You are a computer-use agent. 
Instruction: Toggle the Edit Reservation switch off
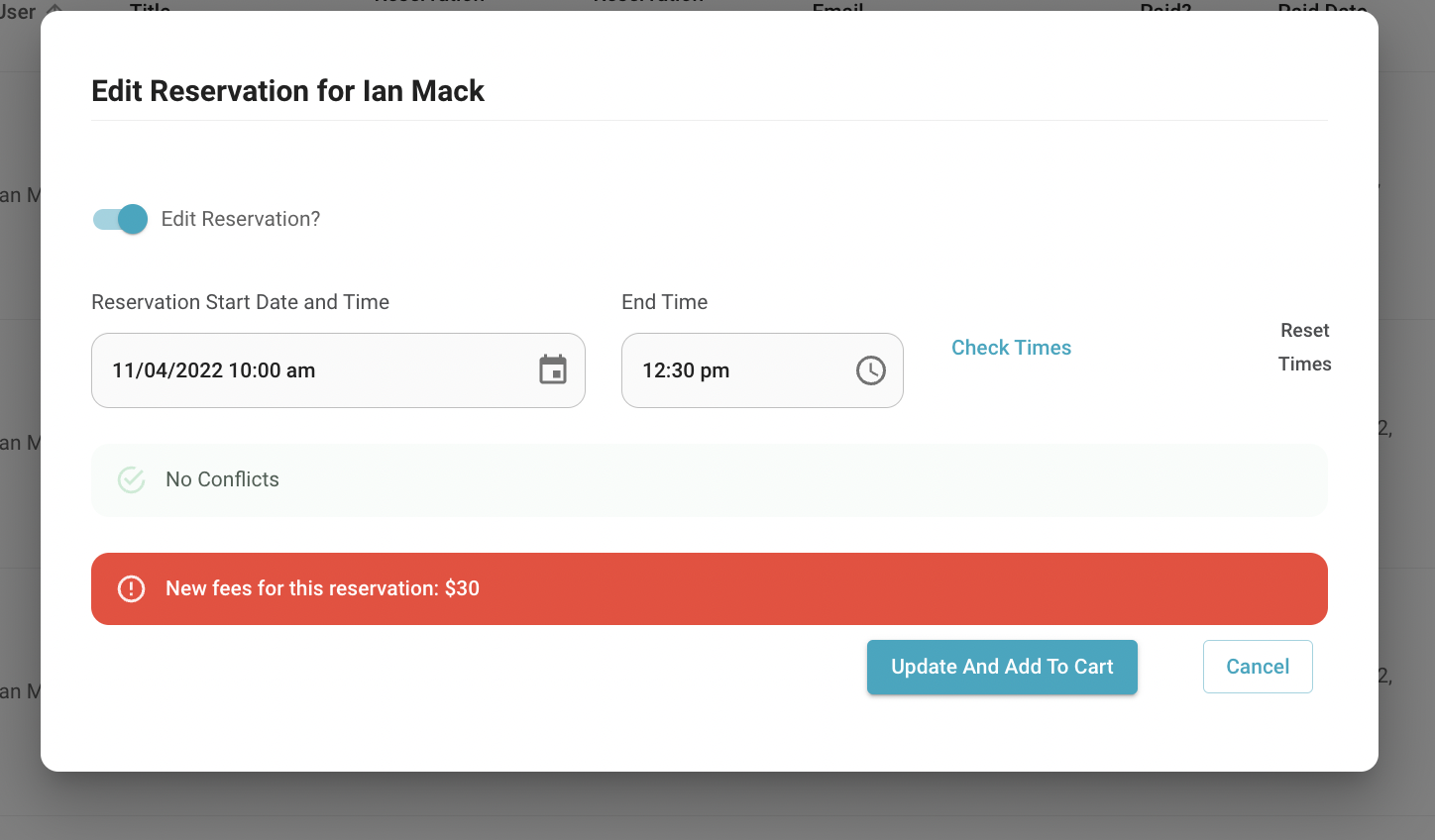click(x=120, y=219)
